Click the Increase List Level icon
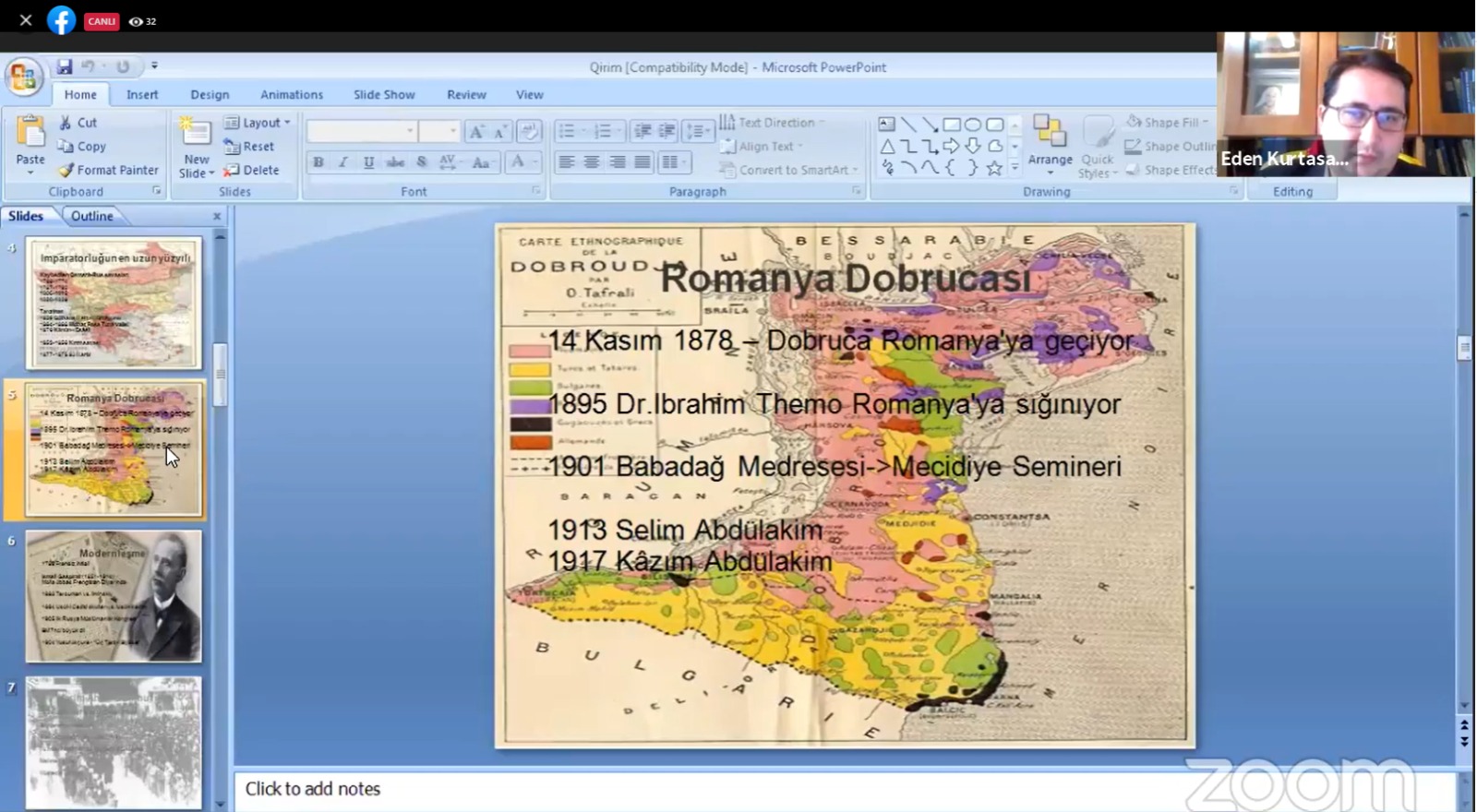 666,131
